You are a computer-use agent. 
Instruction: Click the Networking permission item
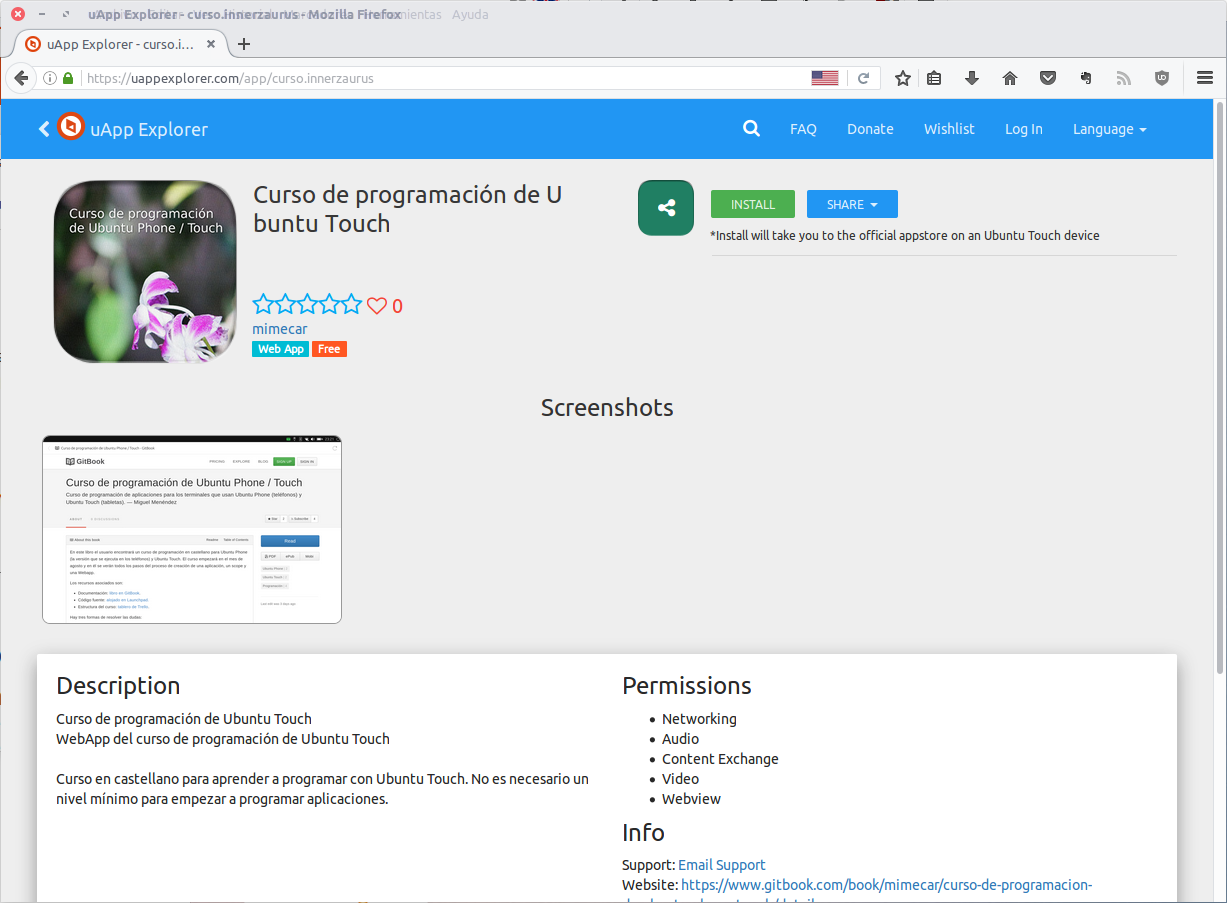point(699,719)
